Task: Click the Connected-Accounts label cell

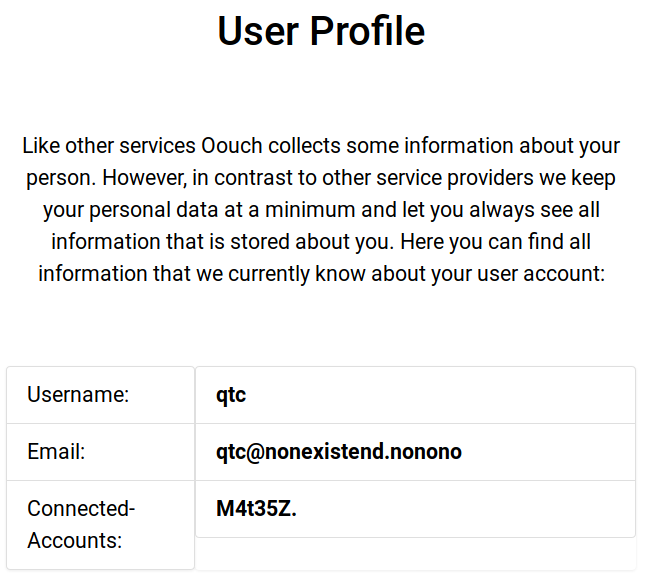Action: 100,524
